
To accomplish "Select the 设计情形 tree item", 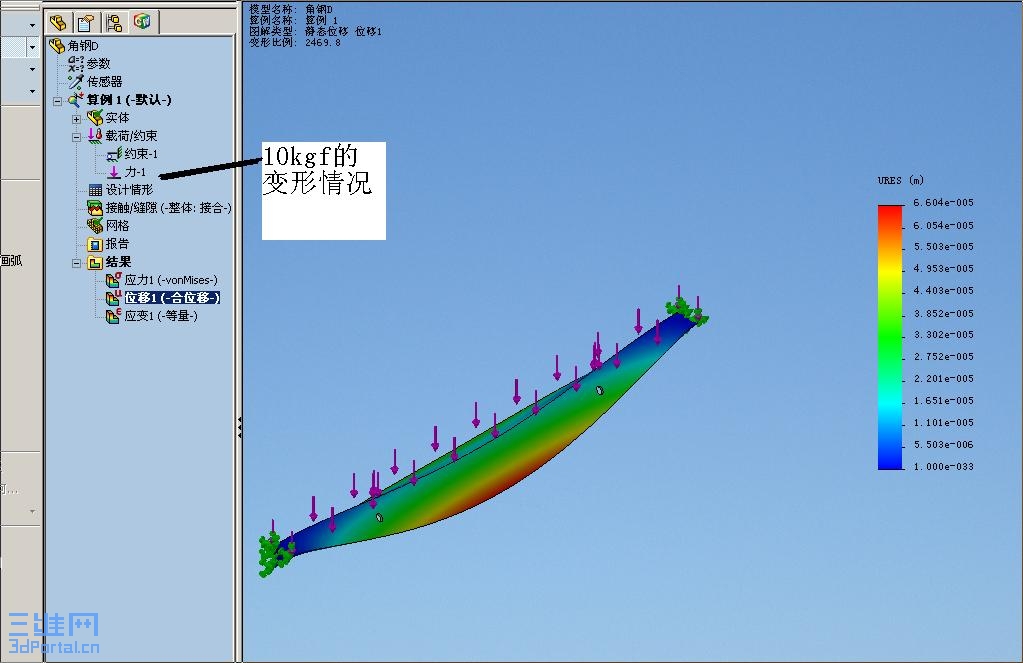I will coord(129,190).
